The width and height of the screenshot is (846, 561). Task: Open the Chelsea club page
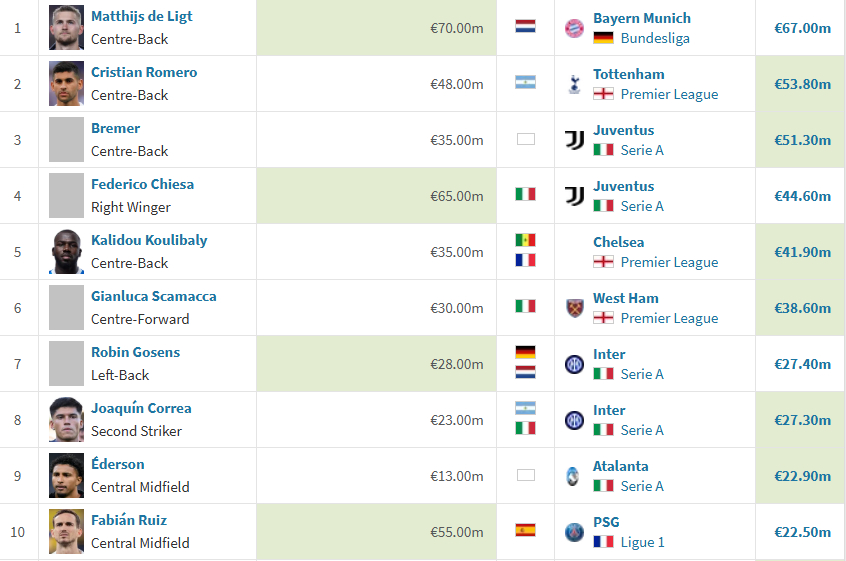(x=618, y=242)
